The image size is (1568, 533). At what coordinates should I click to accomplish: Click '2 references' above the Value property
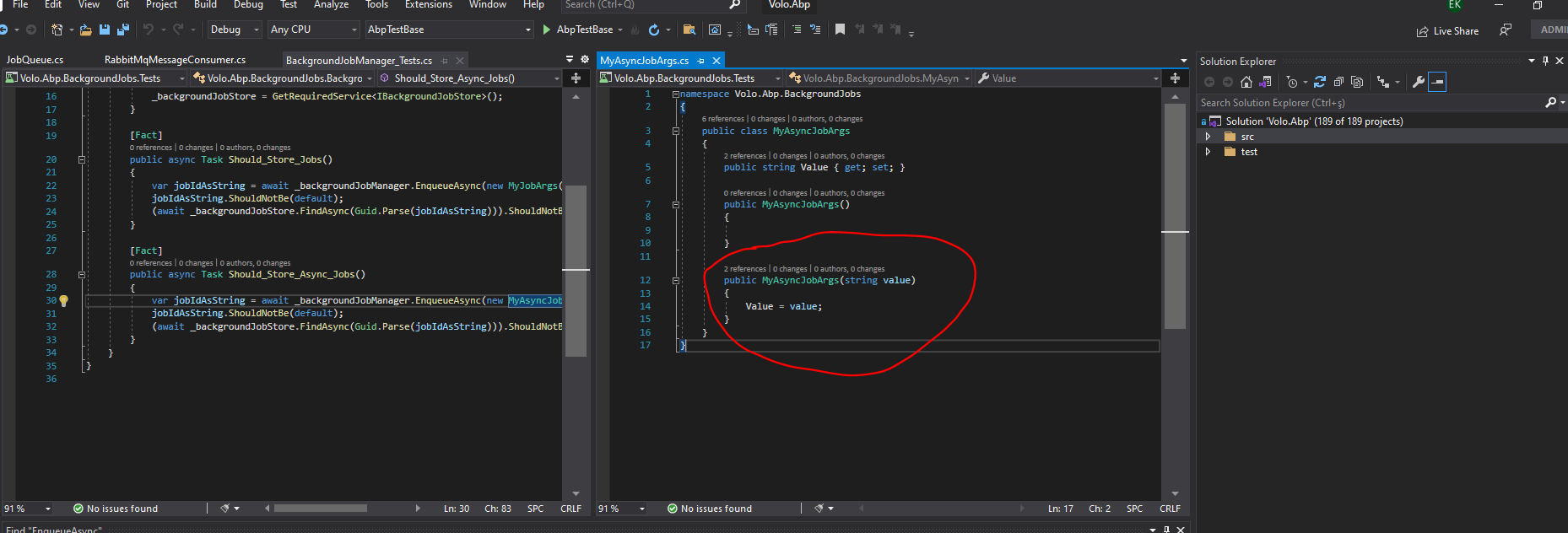coord(744,156)
